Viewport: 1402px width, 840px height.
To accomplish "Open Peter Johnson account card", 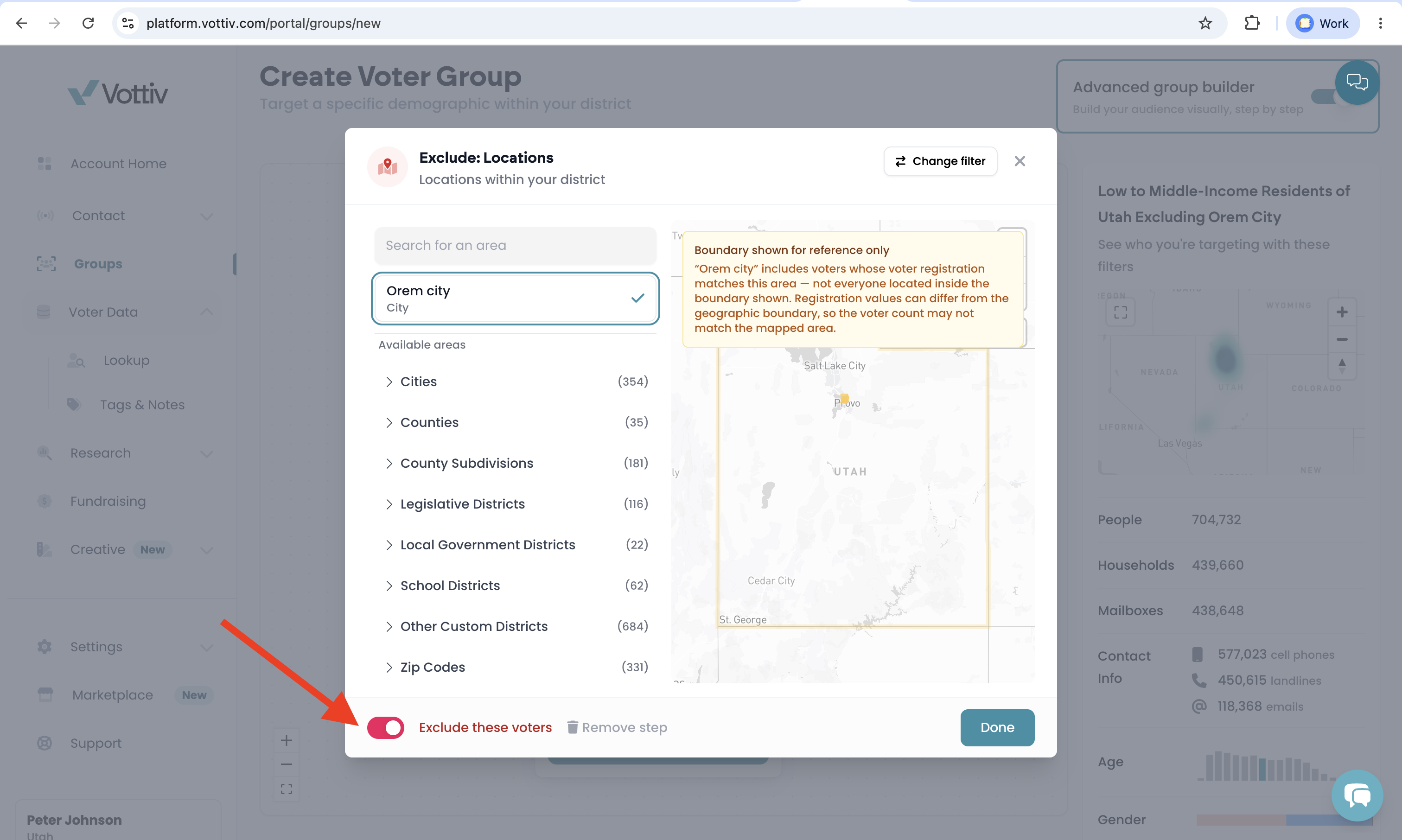I will [118, 821].
